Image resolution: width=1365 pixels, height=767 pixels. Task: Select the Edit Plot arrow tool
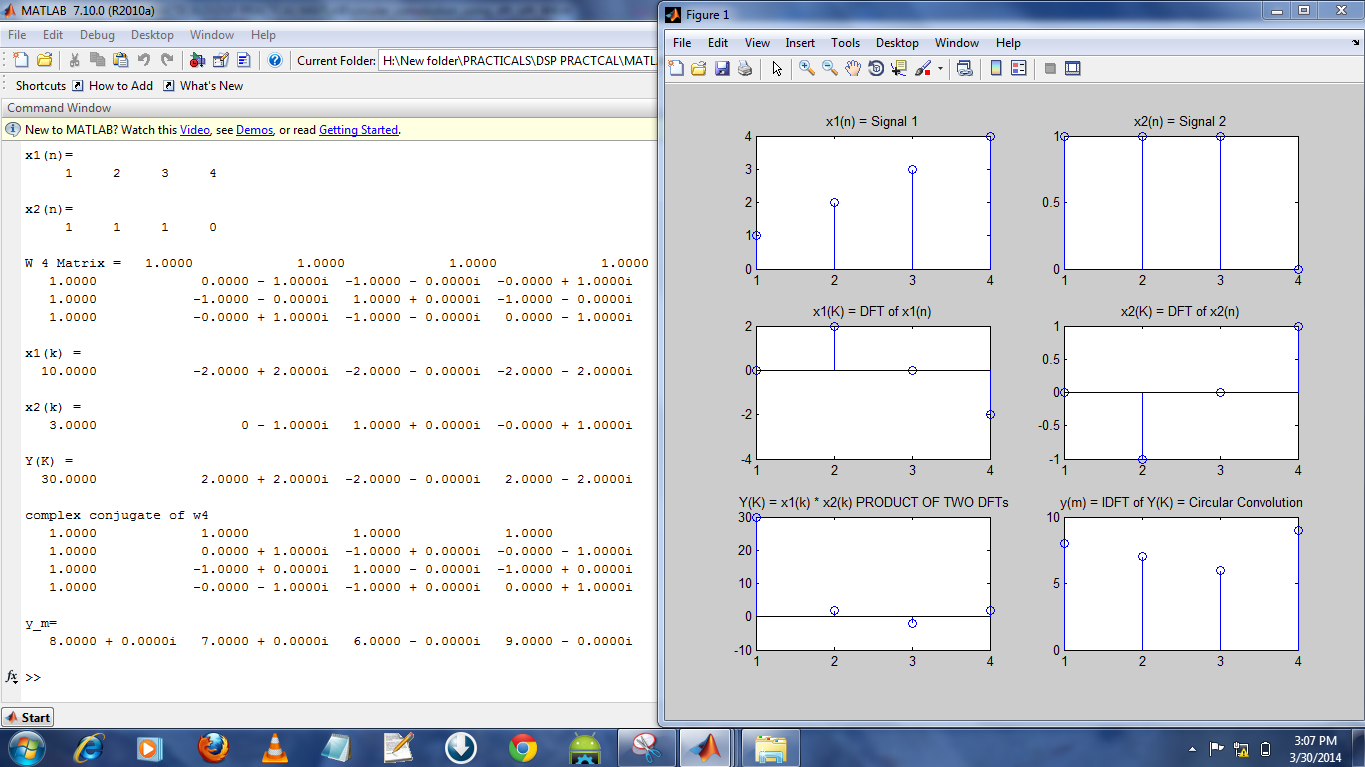click(777, 68)
